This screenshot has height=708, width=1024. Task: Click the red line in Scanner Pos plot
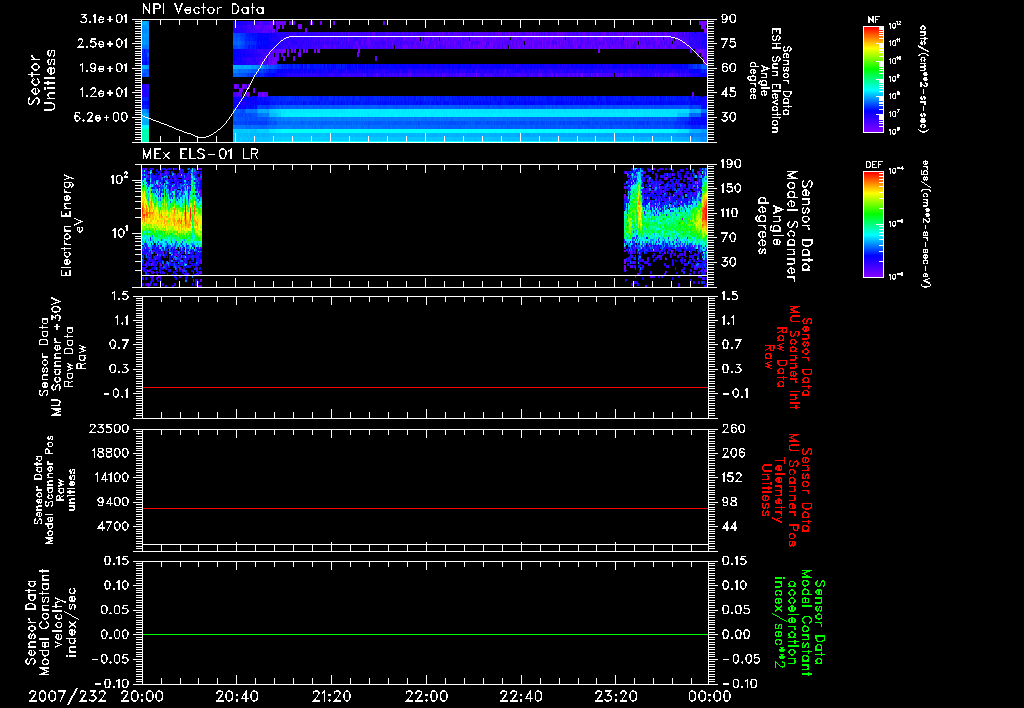click(424, 508)
